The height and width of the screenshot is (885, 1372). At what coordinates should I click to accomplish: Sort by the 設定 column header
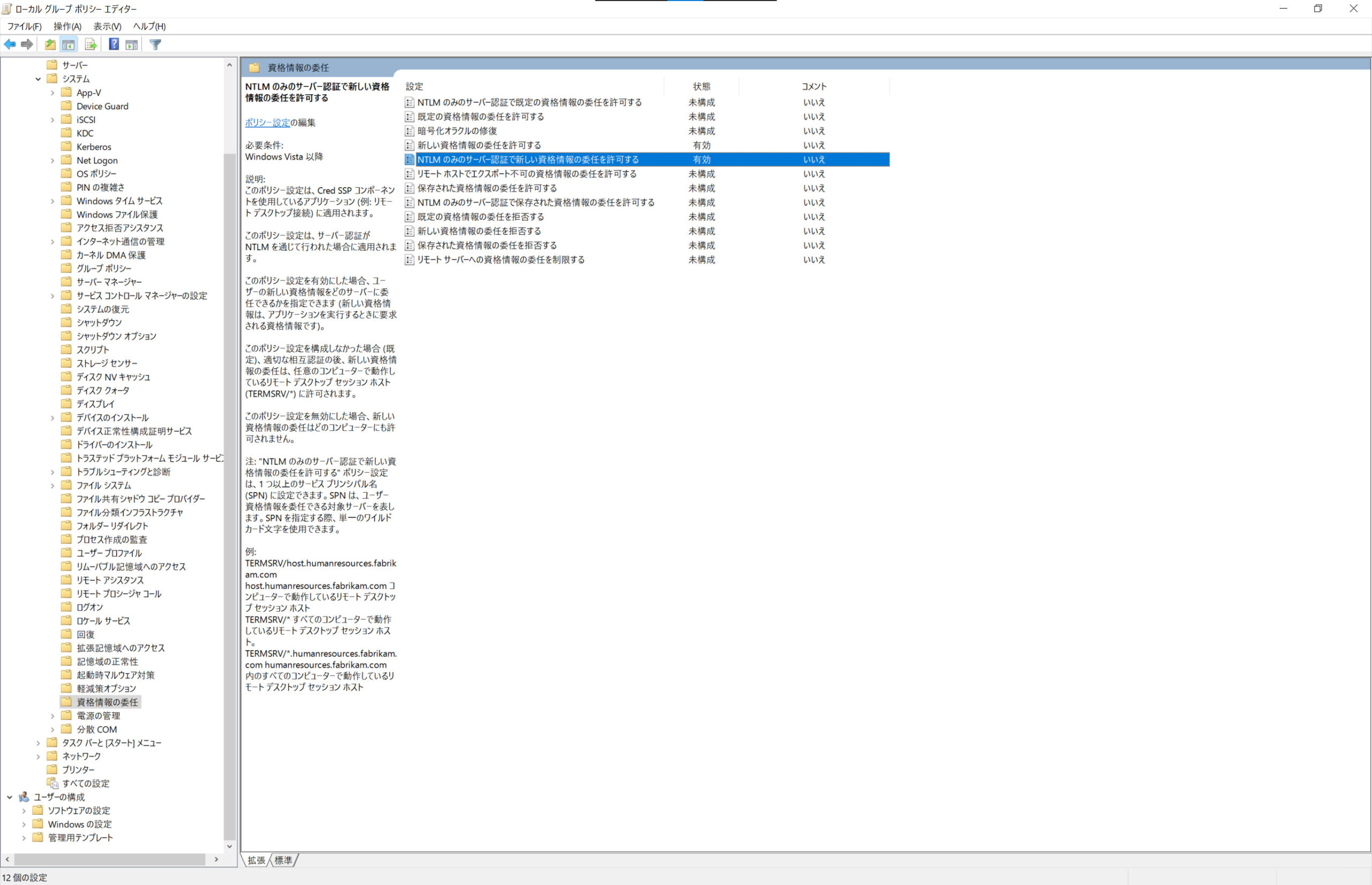(x=534, y=86)
